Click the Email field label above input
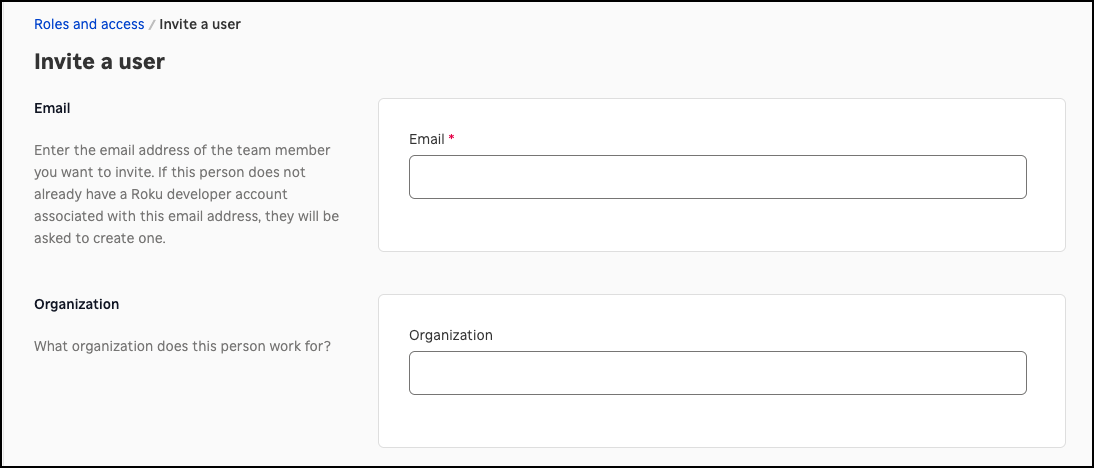This screenshot has width=1094, height=468. pyautogui.click(x=427, y=139)
